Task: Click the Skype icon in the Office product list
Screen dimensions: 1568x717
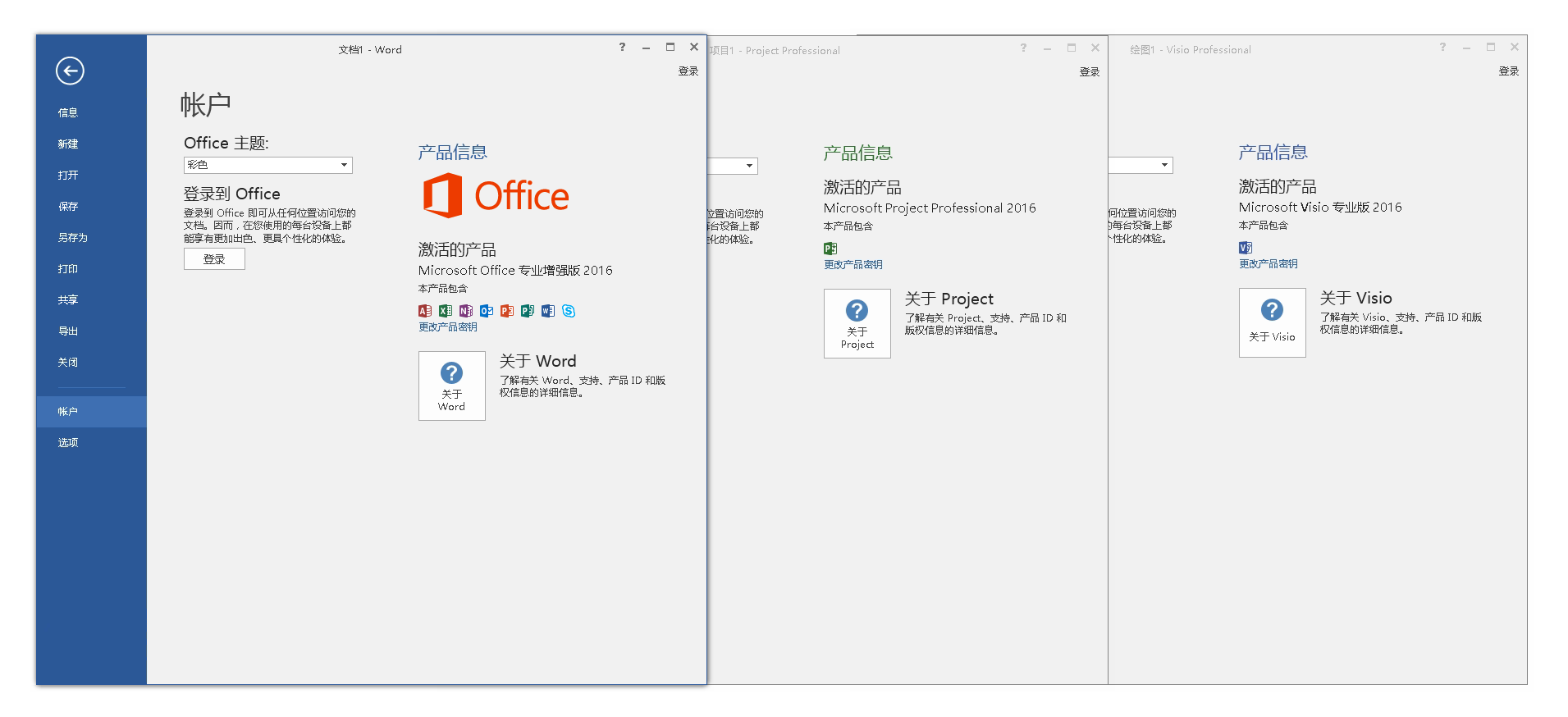Action: [x=569, y=311]
